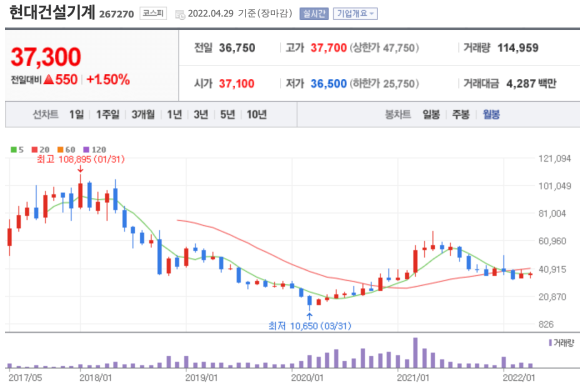Switch to 주봉 candlestick chart

tap(461, 115)
